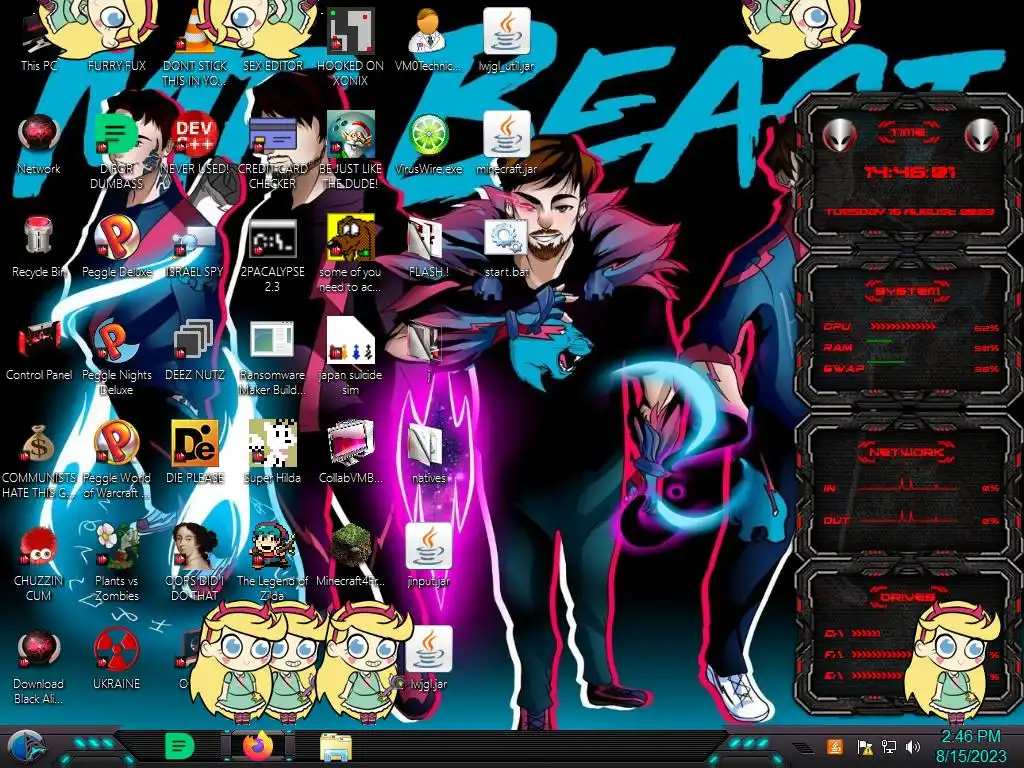Open the japan suicide sim file

350,357
